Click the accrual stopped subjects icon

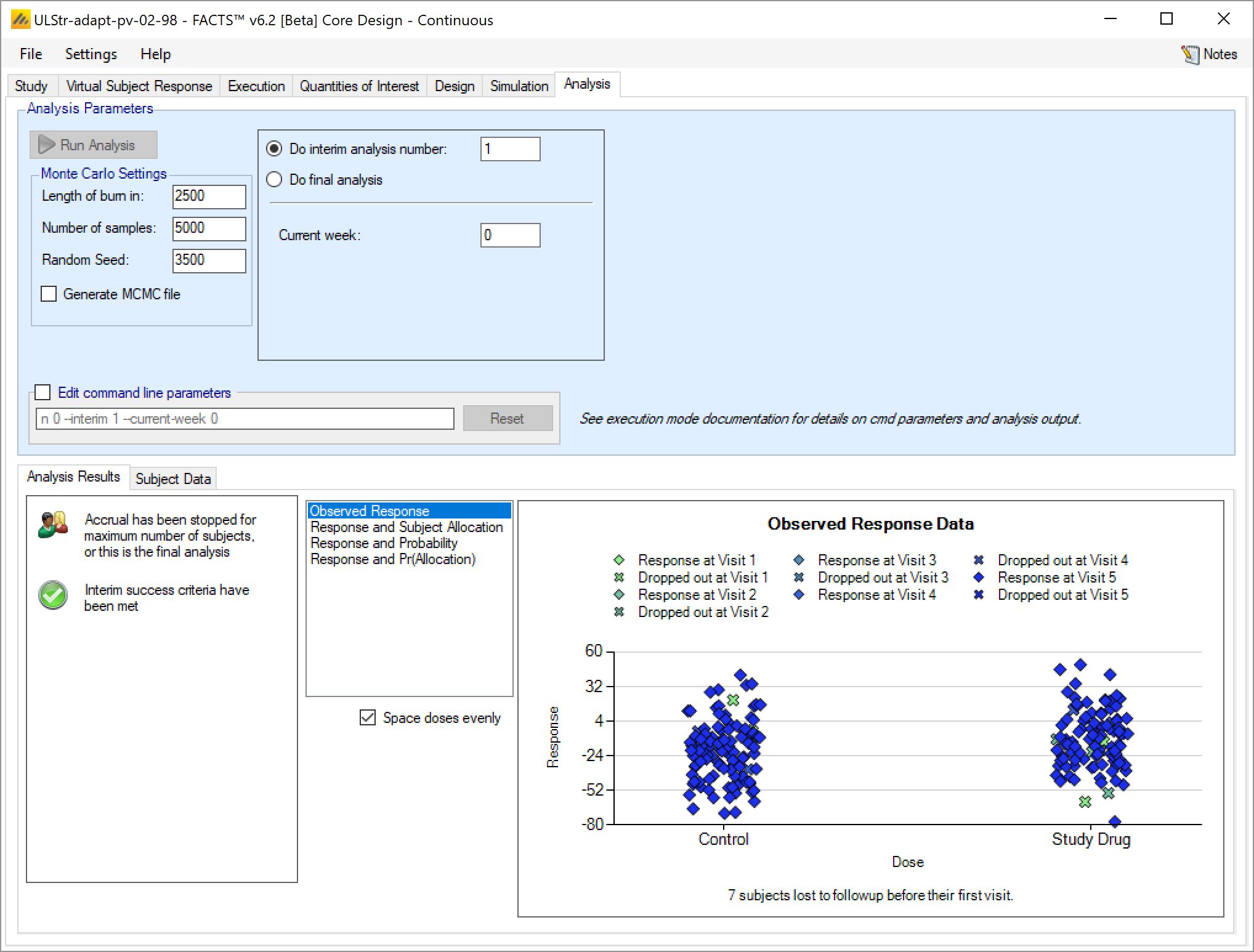click(x=53, y=525)
